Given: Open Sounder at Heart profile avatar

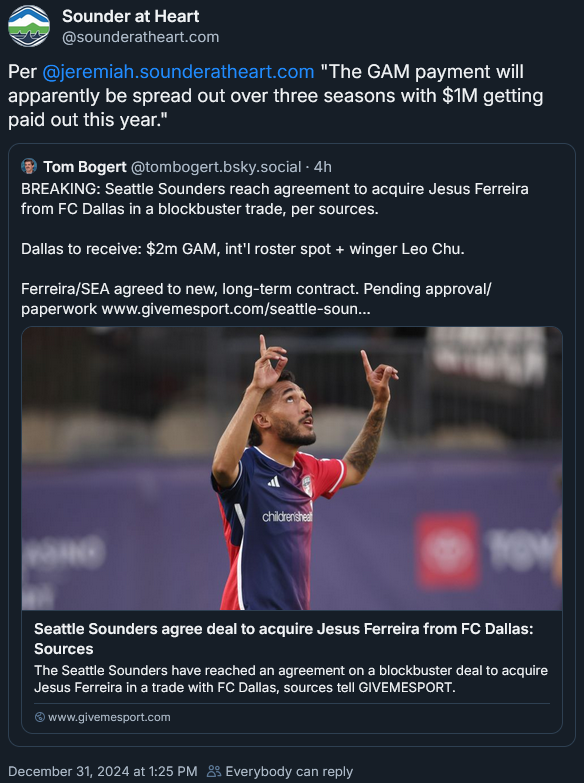Looking at the screenshot, I should click(29, 26).
